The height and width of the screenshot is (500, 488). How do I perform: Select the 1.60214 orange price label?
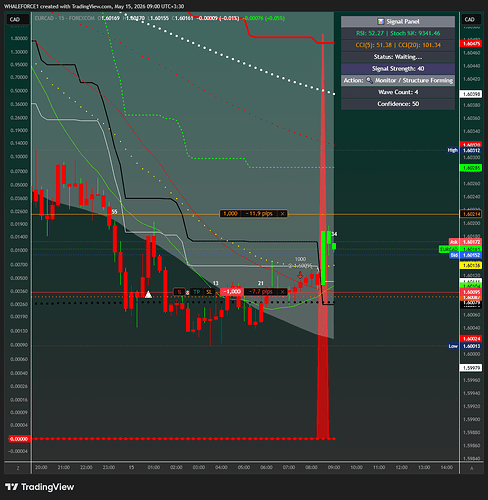[470, 214]
